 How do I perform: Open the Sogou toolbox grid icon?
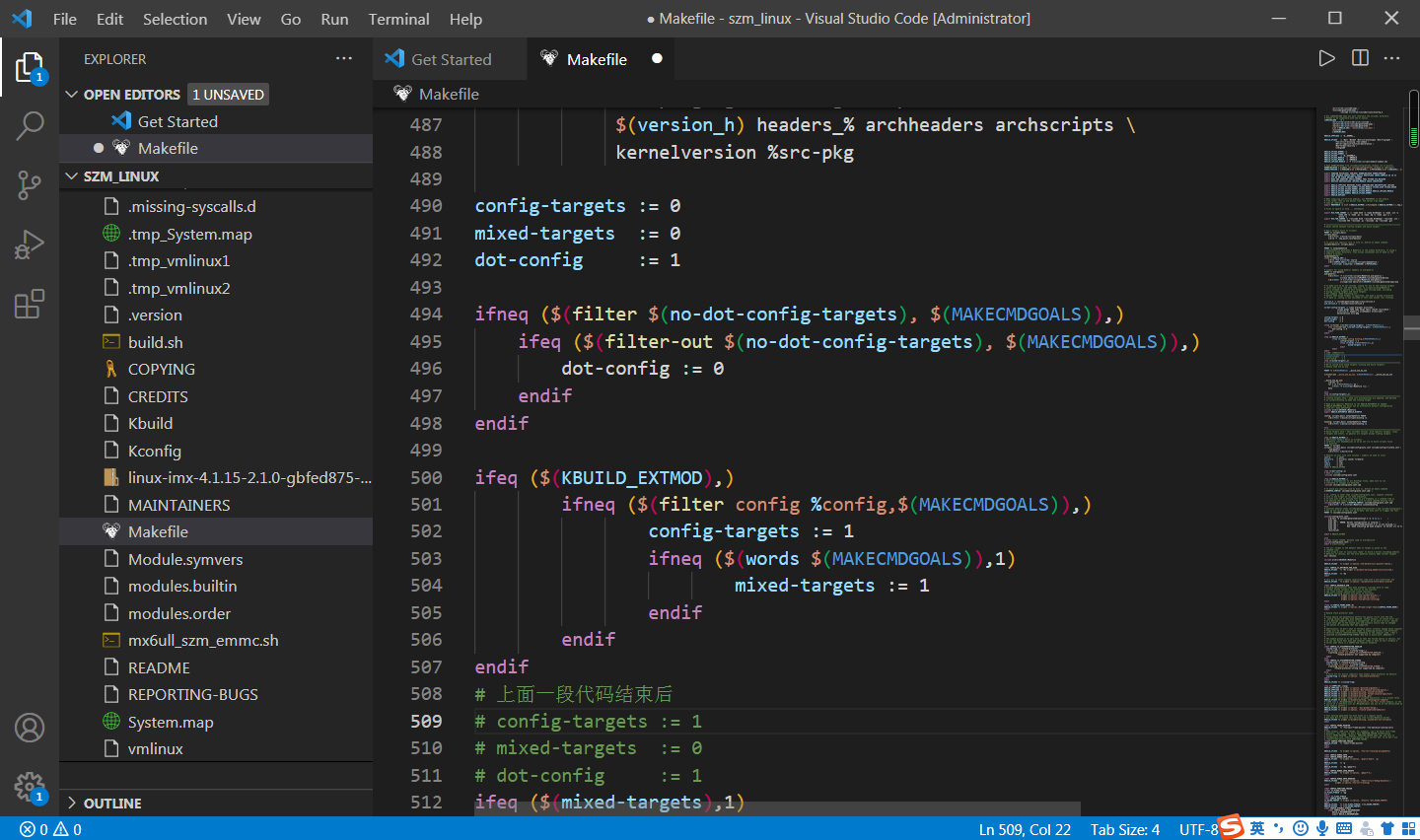coord(1406,828)
